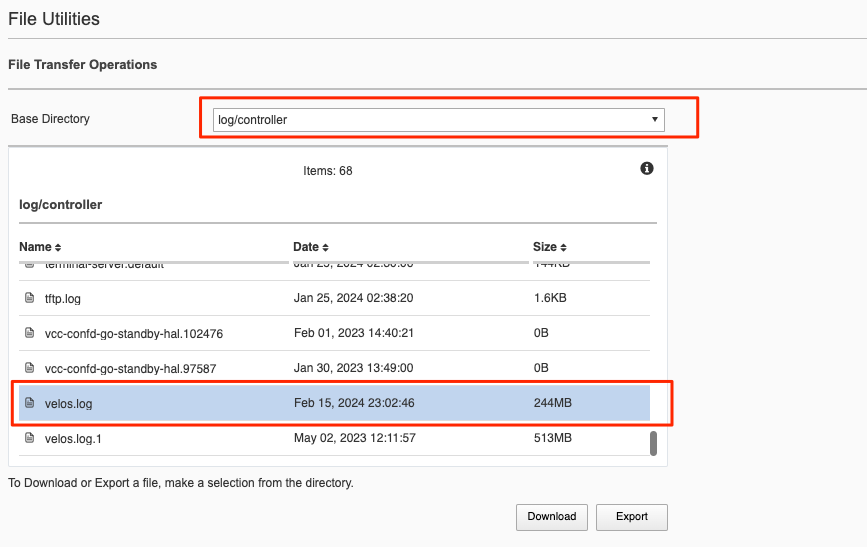The height and width of the screenshot is (547, 867).
Task: Select vcc-confd-go-standby-hal.97587 file name
Action: coord(130,368)
